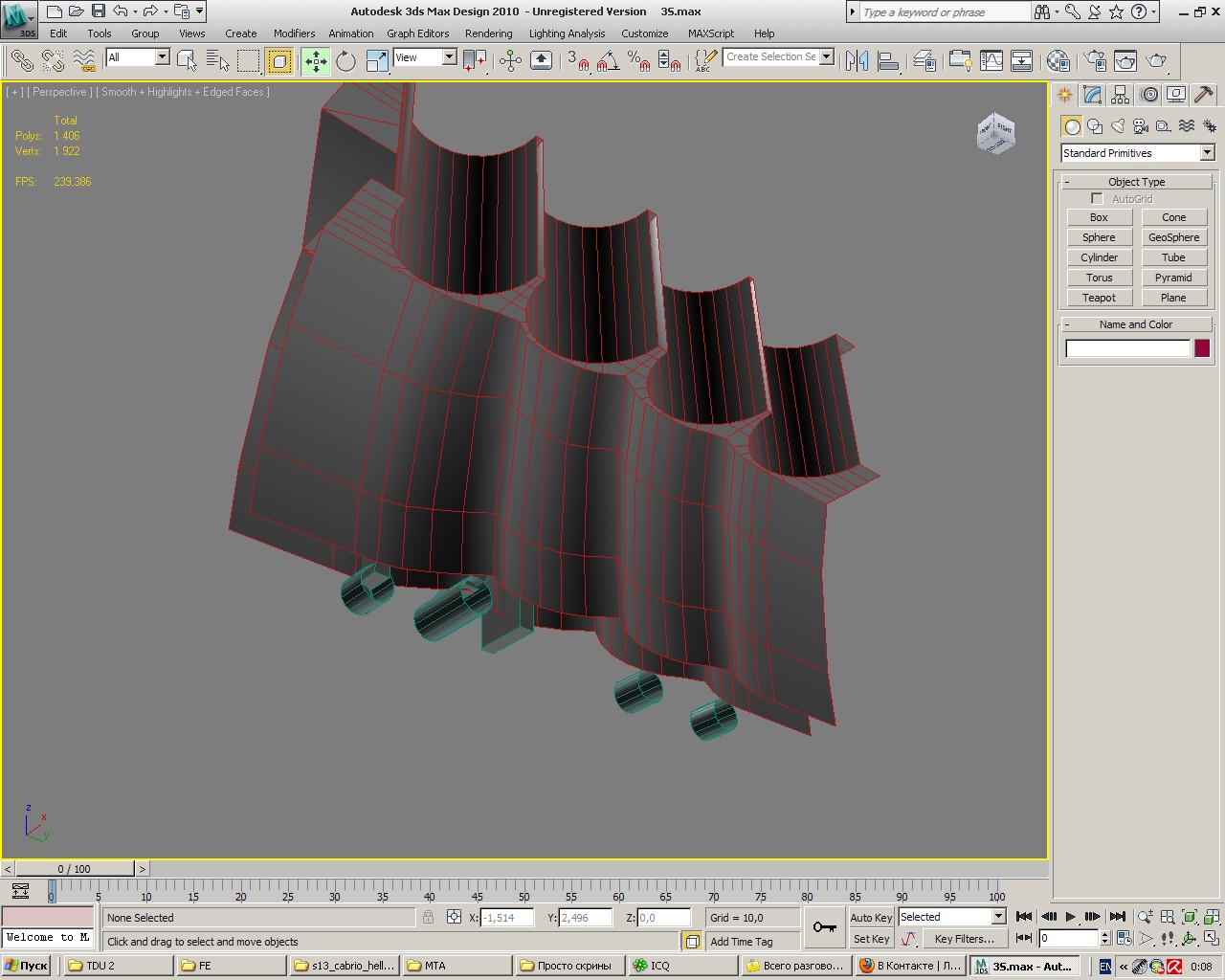This screenshot has width=1225, height=980.
Task: Switch to the Modify command panel
Action: point(1092,95)
